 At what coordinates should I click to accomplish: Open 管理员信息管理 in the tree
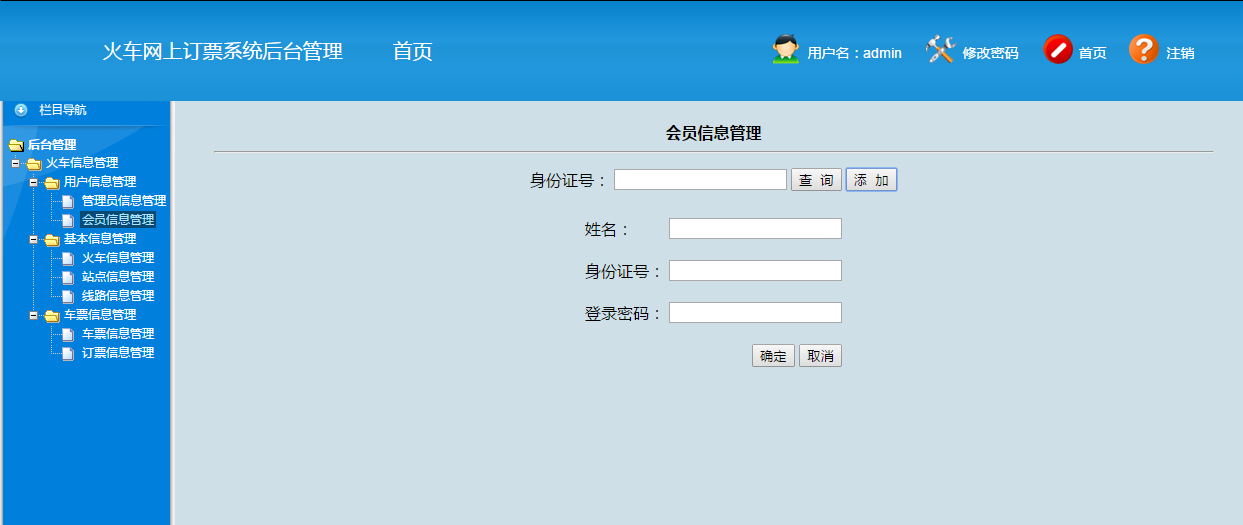pyautogui.click(x=124, y=201)
